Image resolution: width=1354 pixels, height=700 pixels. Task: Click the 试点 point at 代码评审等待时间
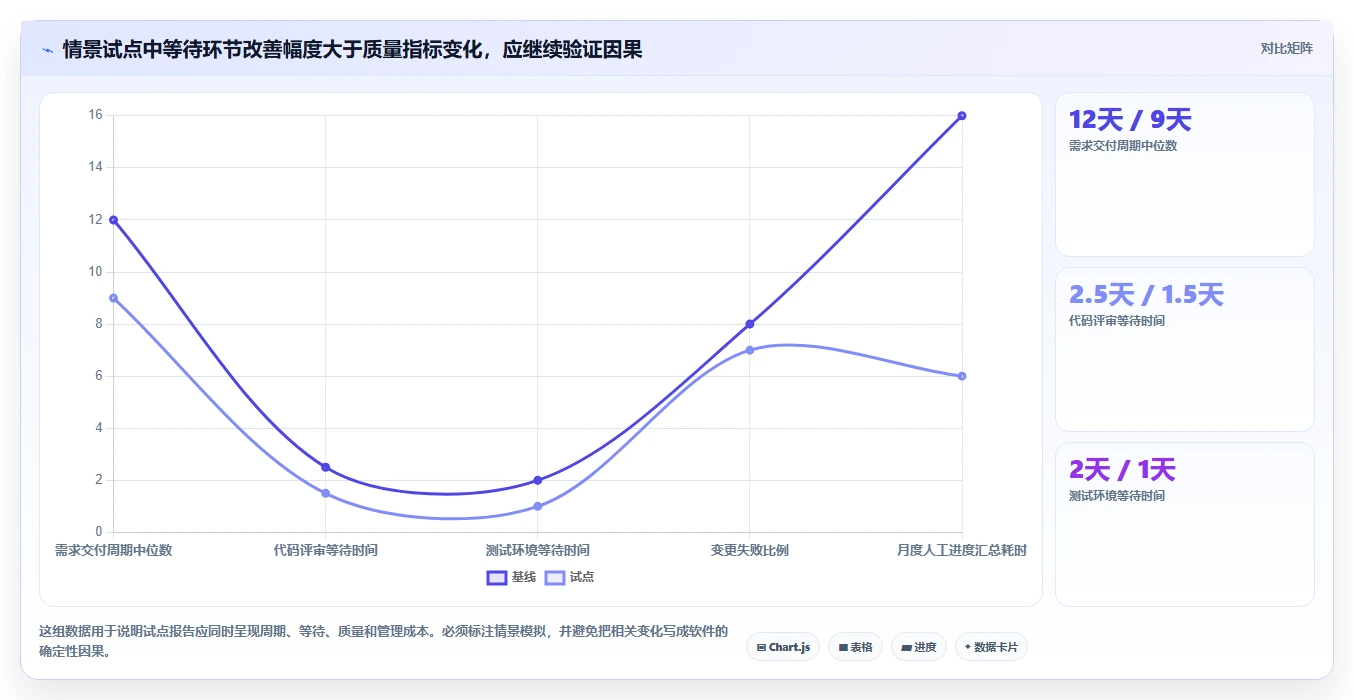click(x=325, y=493)
